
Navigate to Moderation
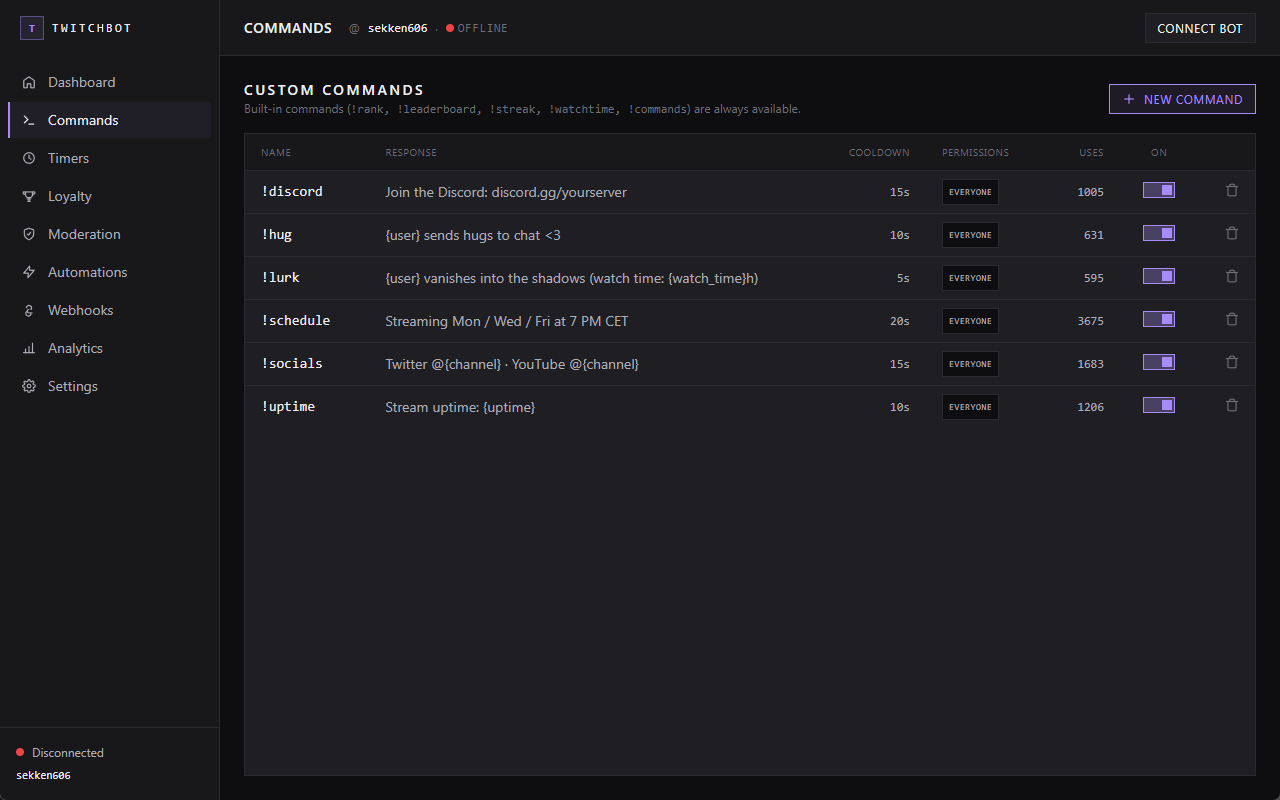109,234
